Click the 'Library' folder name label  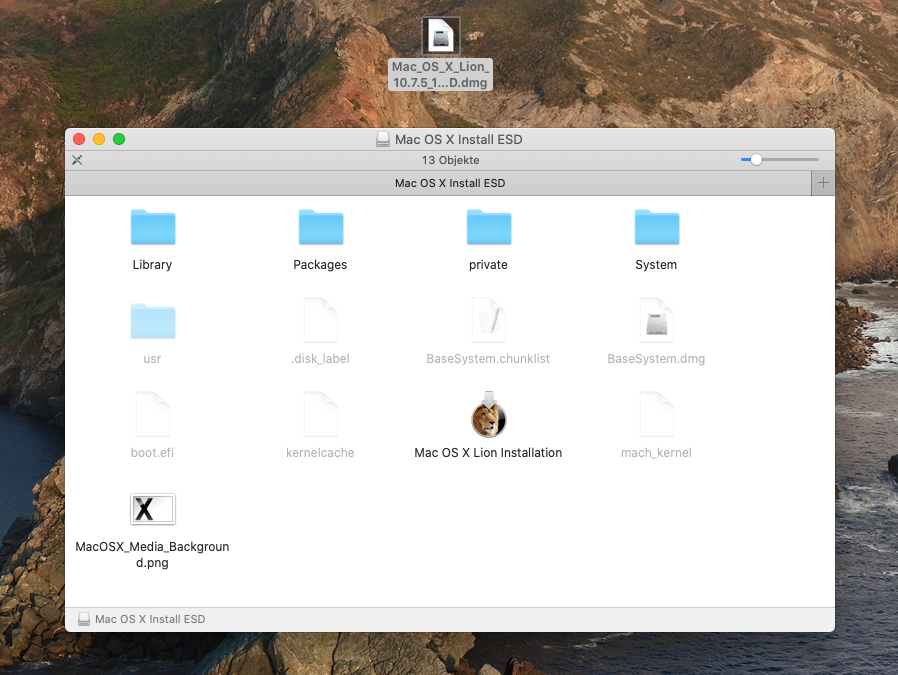[x=152, y=265]
